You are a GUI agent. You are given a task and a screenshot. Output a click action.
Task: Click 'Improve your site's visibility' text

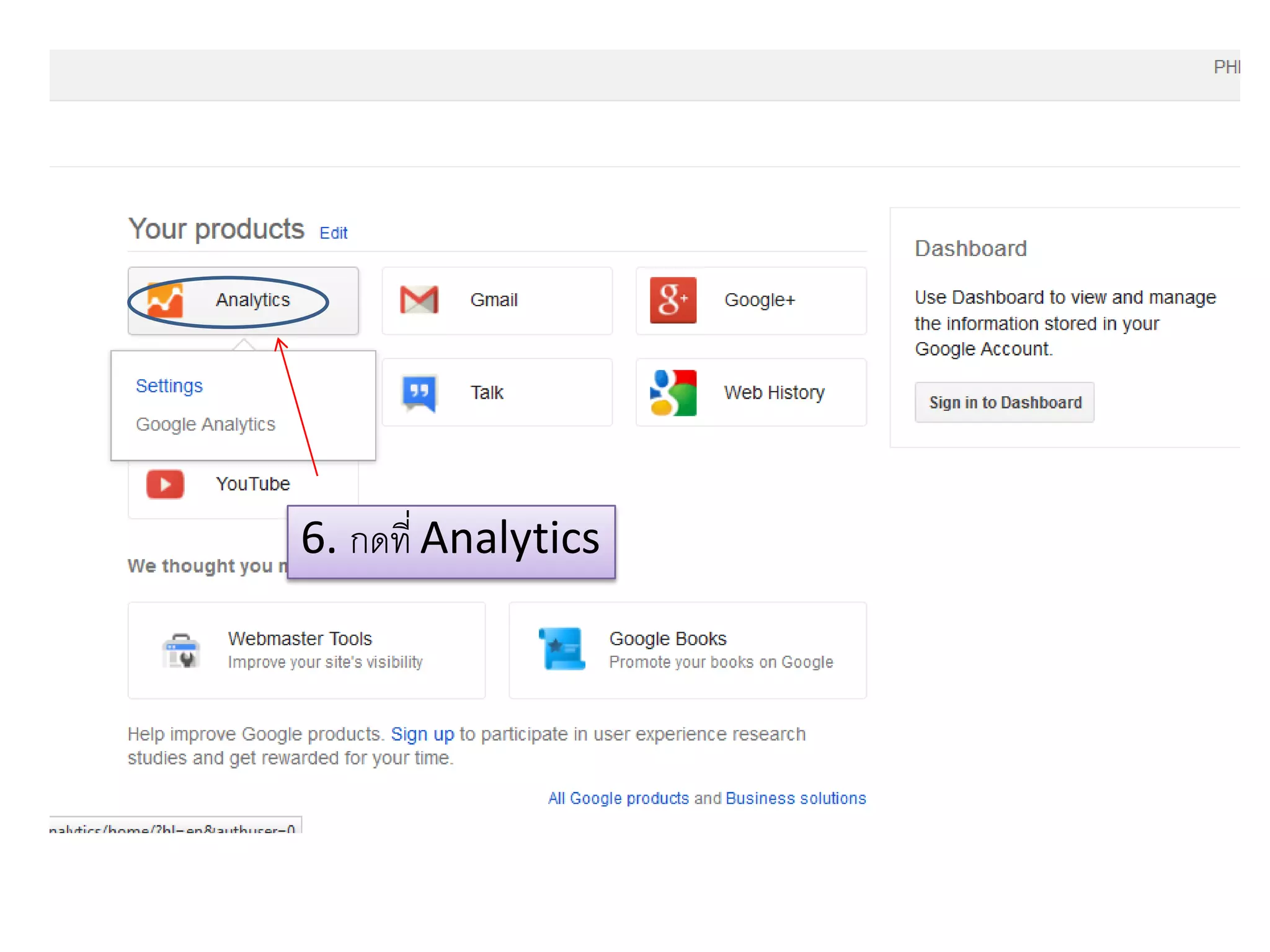click(325, 663)
